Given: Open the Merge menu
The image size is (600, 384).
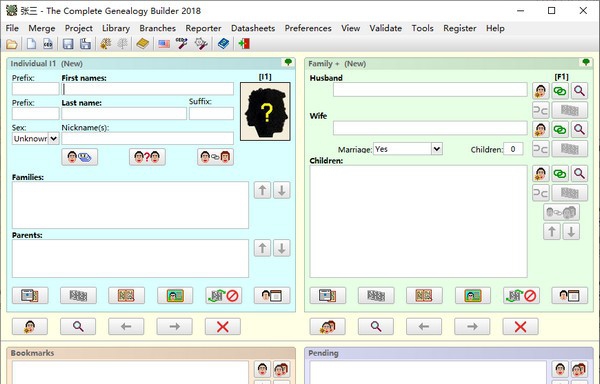Looking at the screenshot, I should [42, 28].
